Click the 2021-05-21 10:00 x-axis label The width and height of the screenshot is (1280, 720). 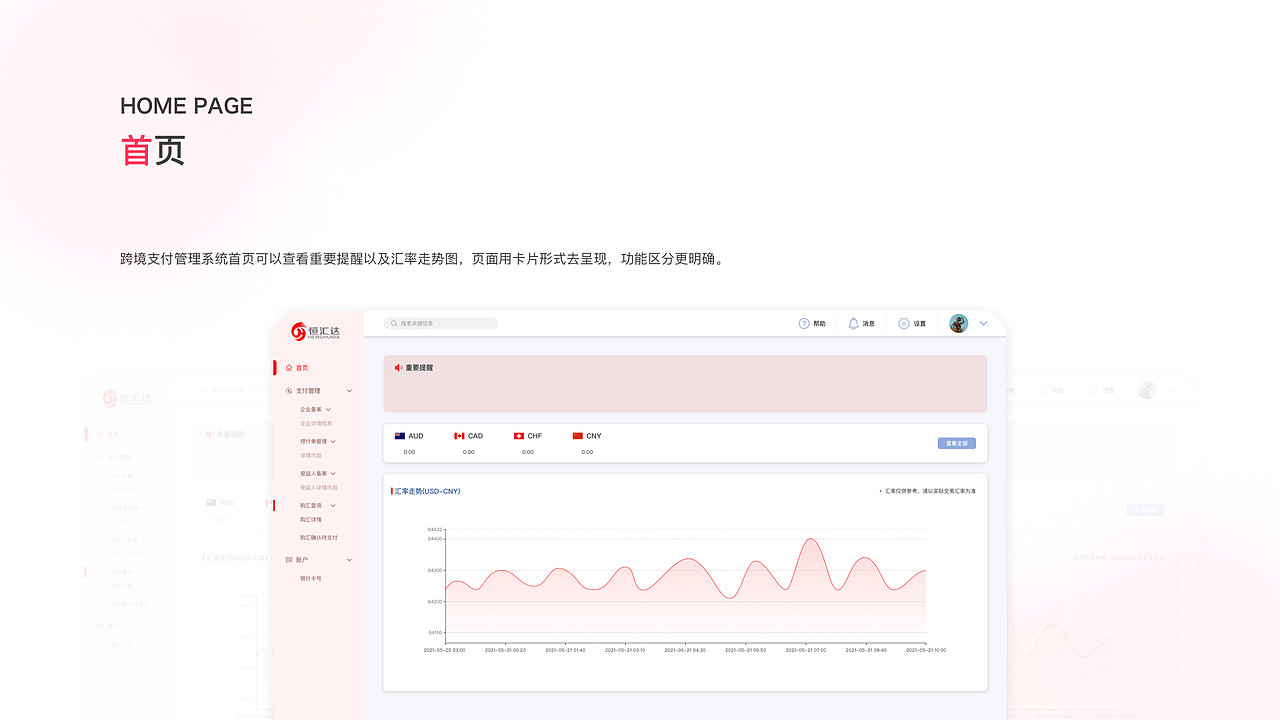pyautogui.click(x=926, y=650)
